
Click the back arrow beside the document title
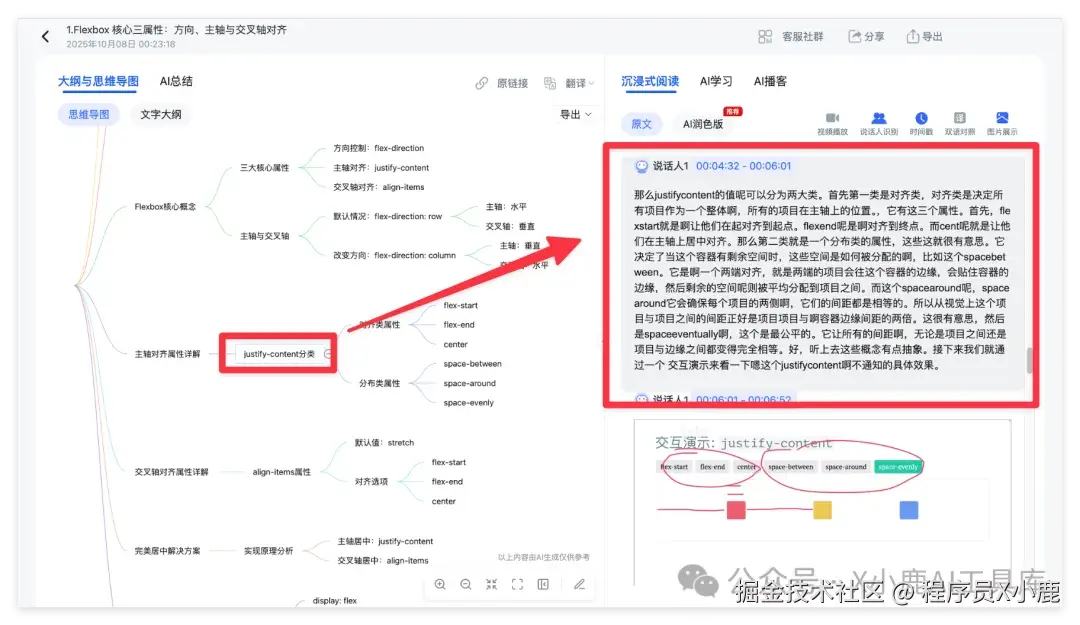[45, 35]
